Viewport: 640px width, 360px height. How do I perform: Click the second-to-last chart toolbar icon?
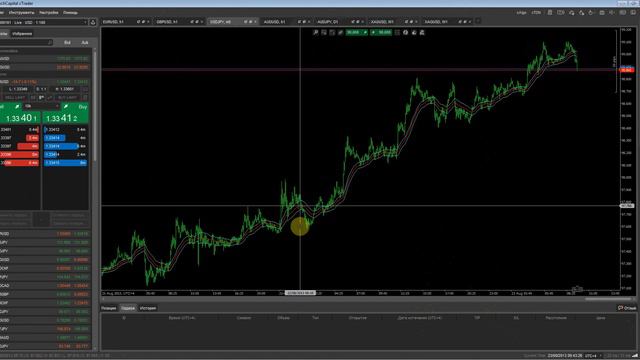pyautogui.click(x=414, y=32)
